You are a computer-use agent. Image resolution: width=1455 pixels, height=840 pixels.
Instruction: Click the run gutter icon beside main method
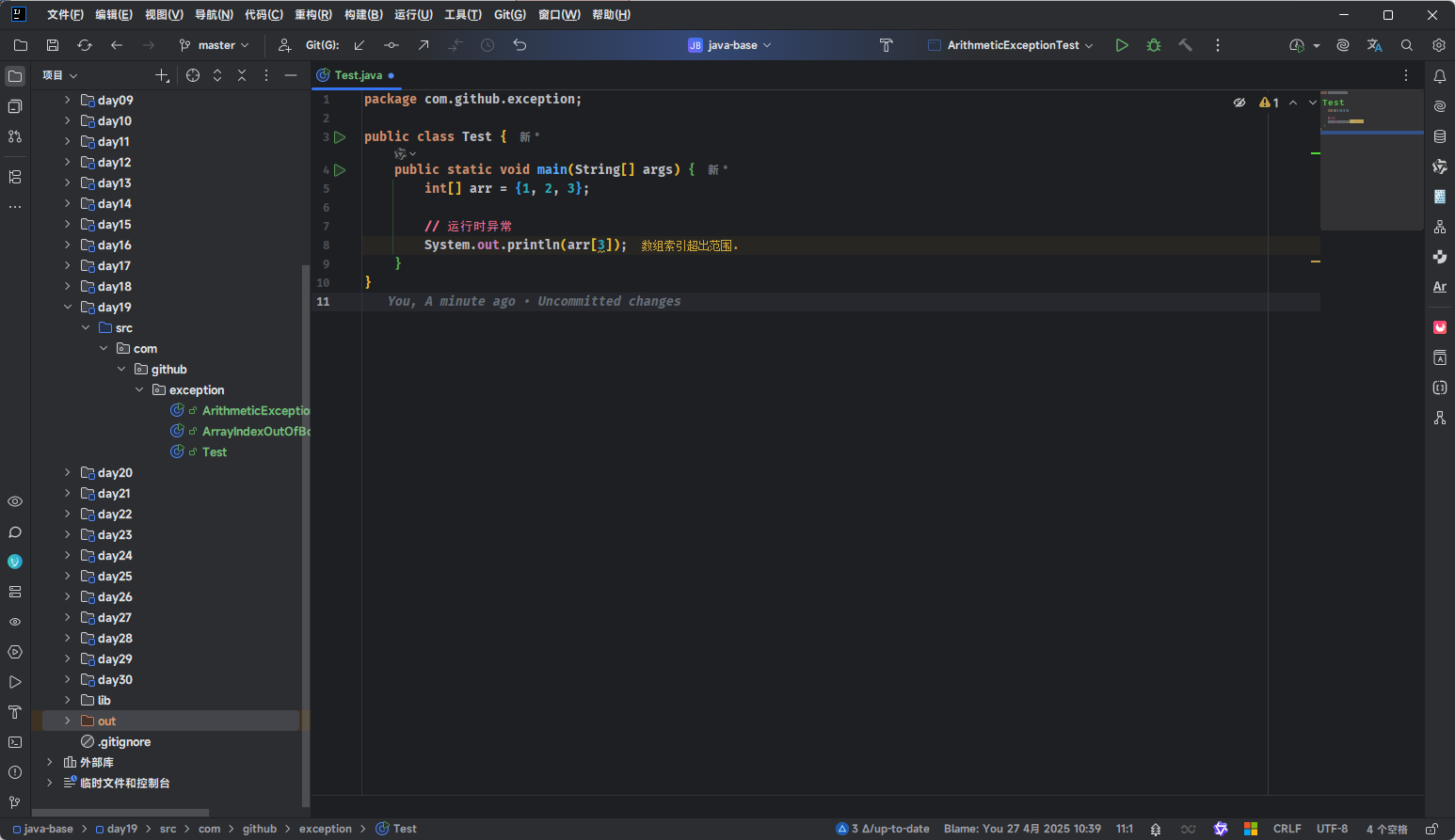340,170
